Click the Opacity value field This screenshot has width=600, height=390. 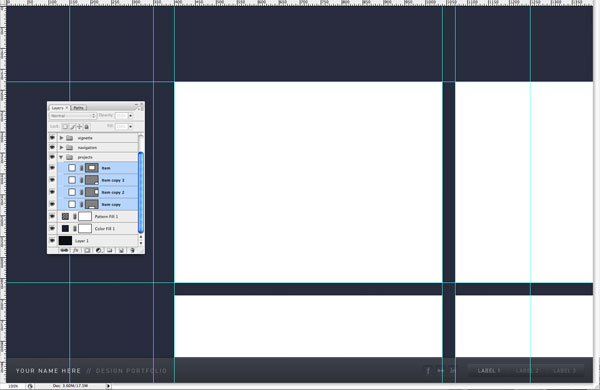pyautogui.click(x=121, y=116)
